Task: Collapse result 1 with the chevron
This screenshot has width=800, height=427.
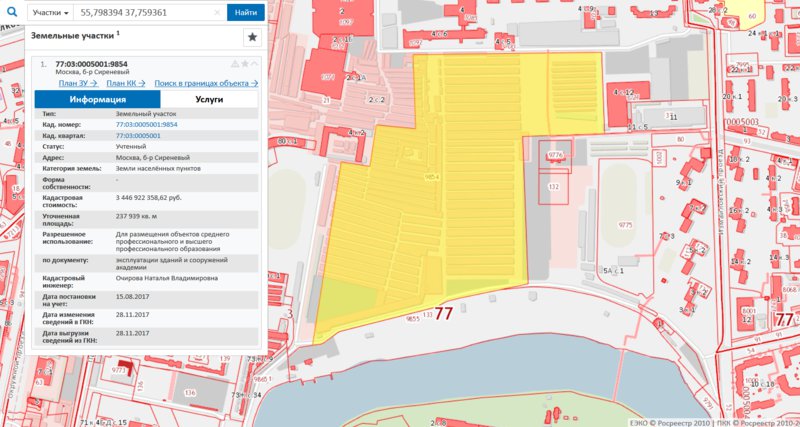Action: coord(254,64)
